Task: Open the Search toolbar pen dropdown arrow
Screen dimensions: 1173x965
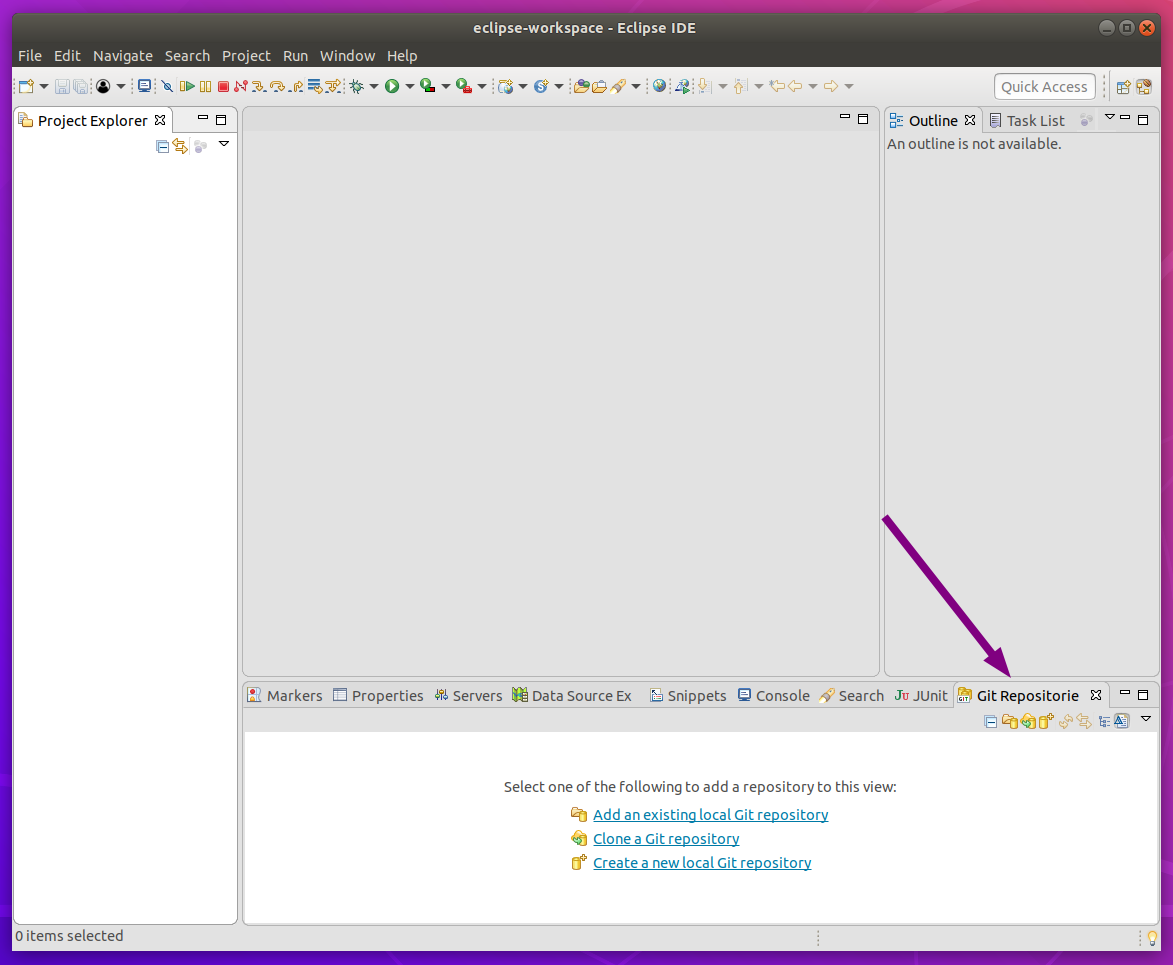Action: [636, 86]
